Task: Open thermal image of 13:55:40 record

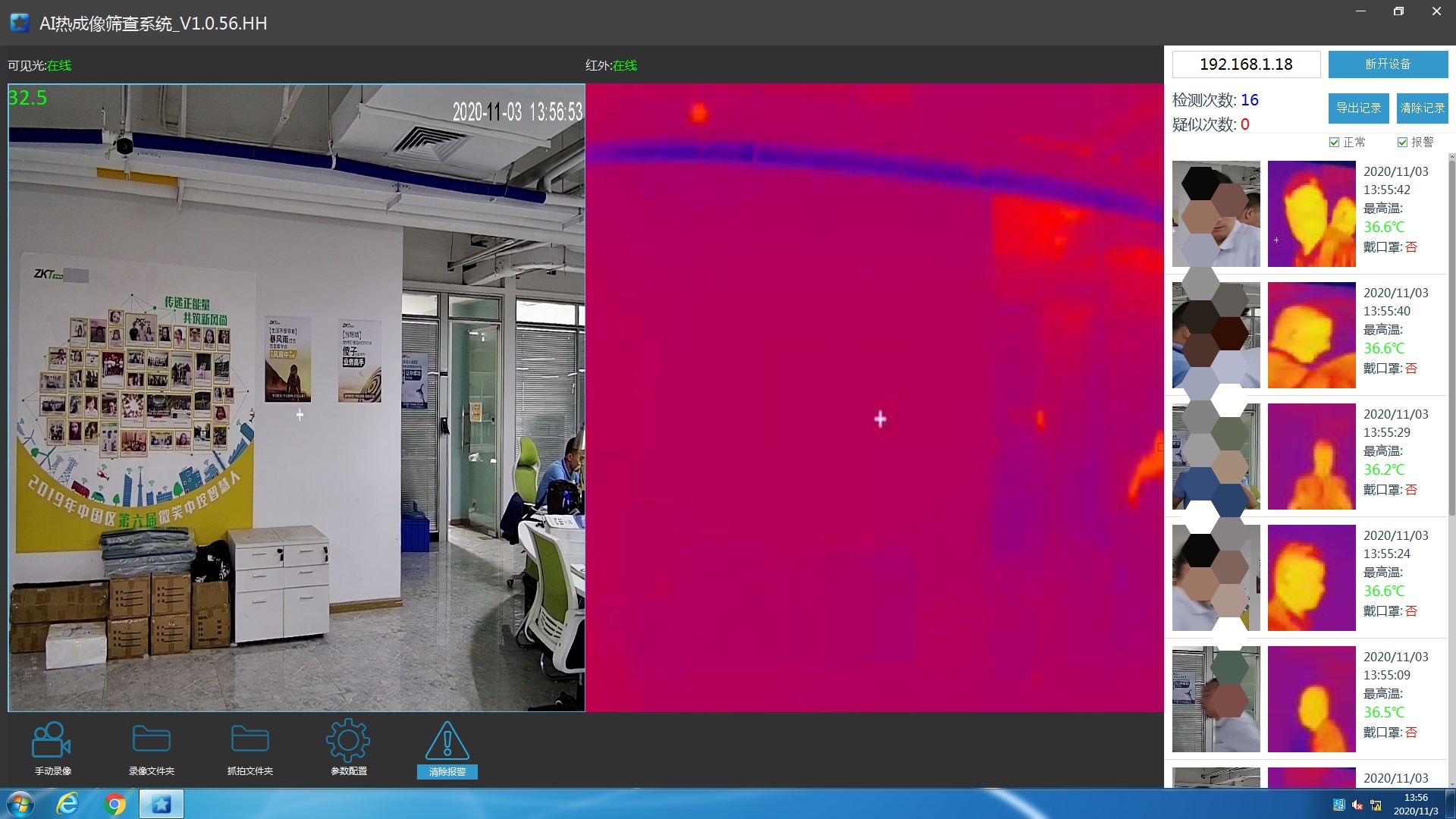Action: [1311, 334]
